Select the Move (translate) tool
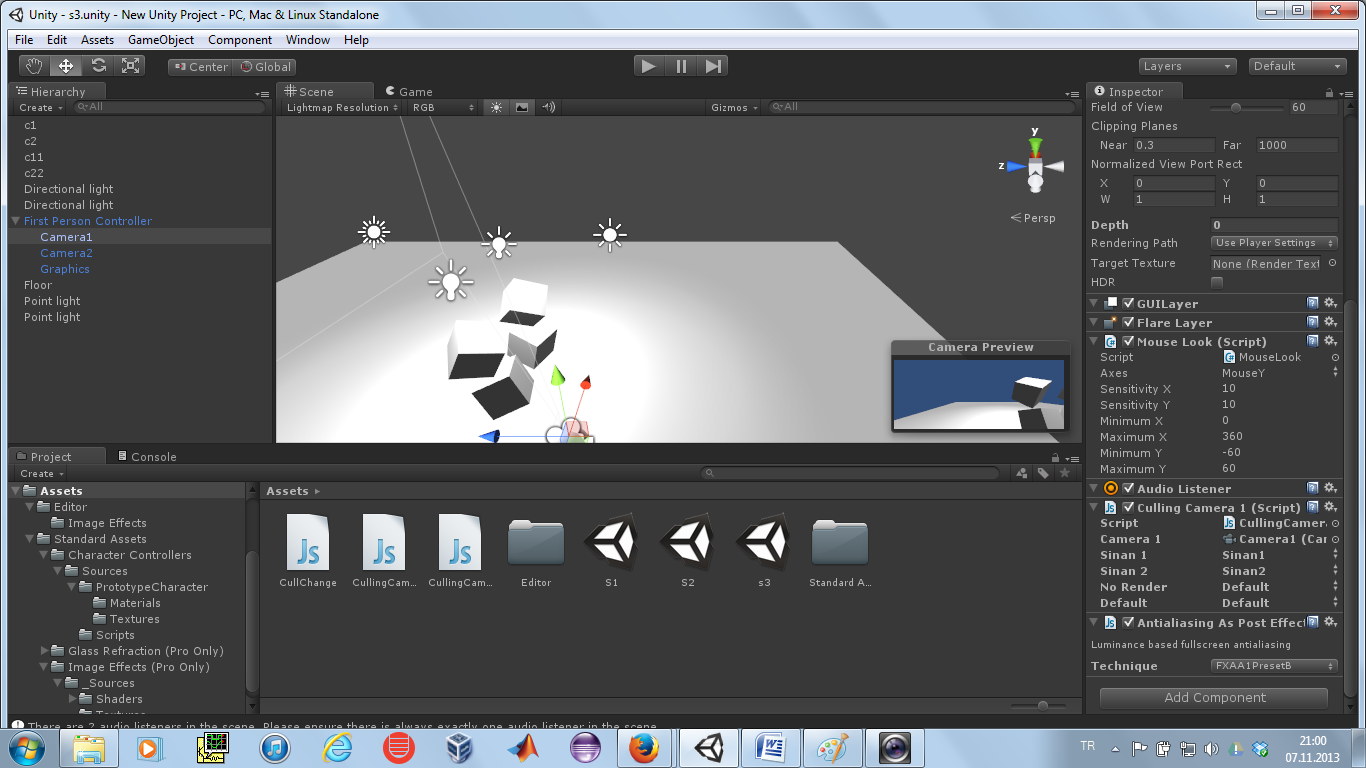Screen dimensions: 1366x768 point(66,66)
